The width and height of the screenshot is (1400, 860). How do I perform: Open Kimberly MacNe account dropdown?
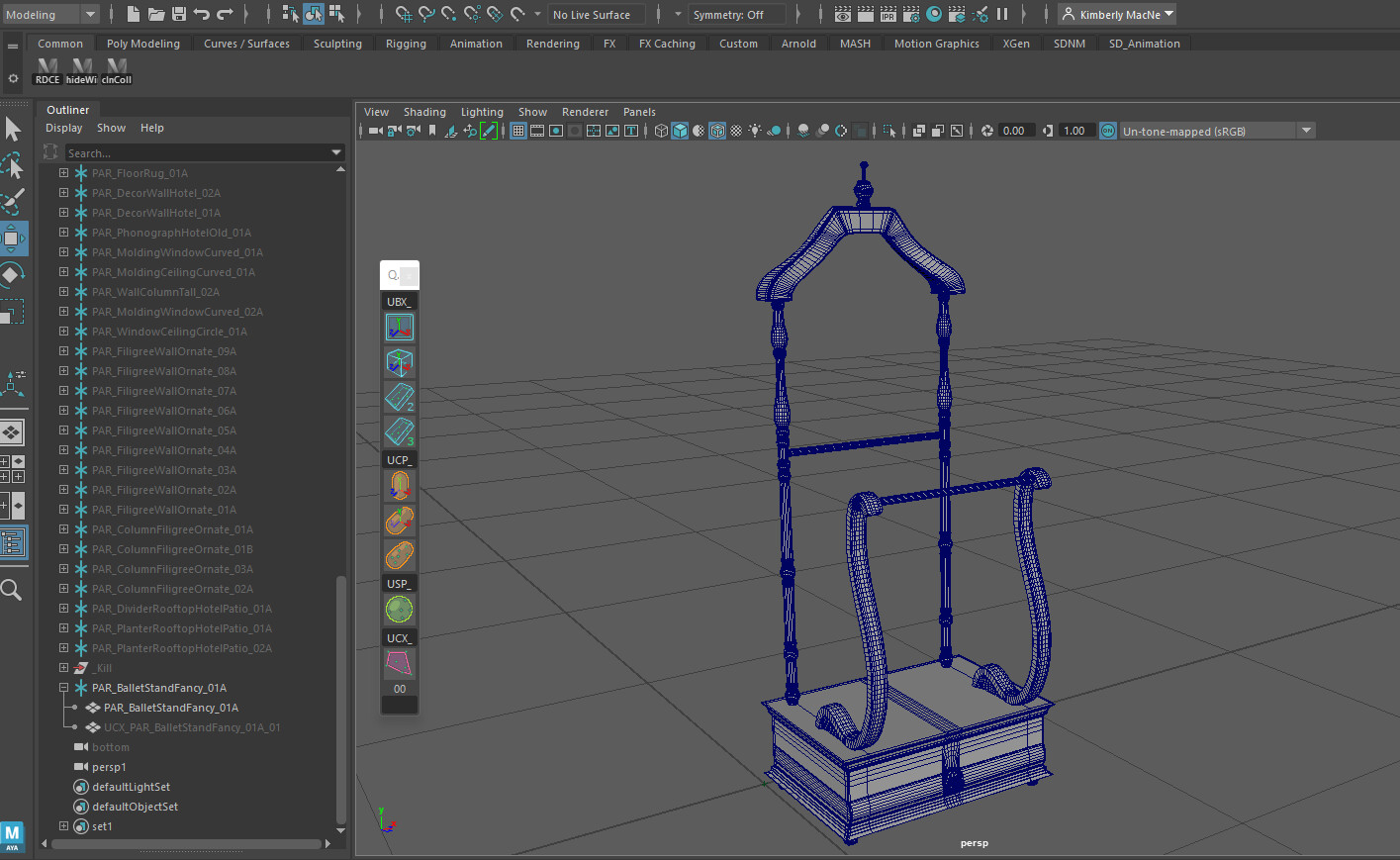coord(1117,14)
